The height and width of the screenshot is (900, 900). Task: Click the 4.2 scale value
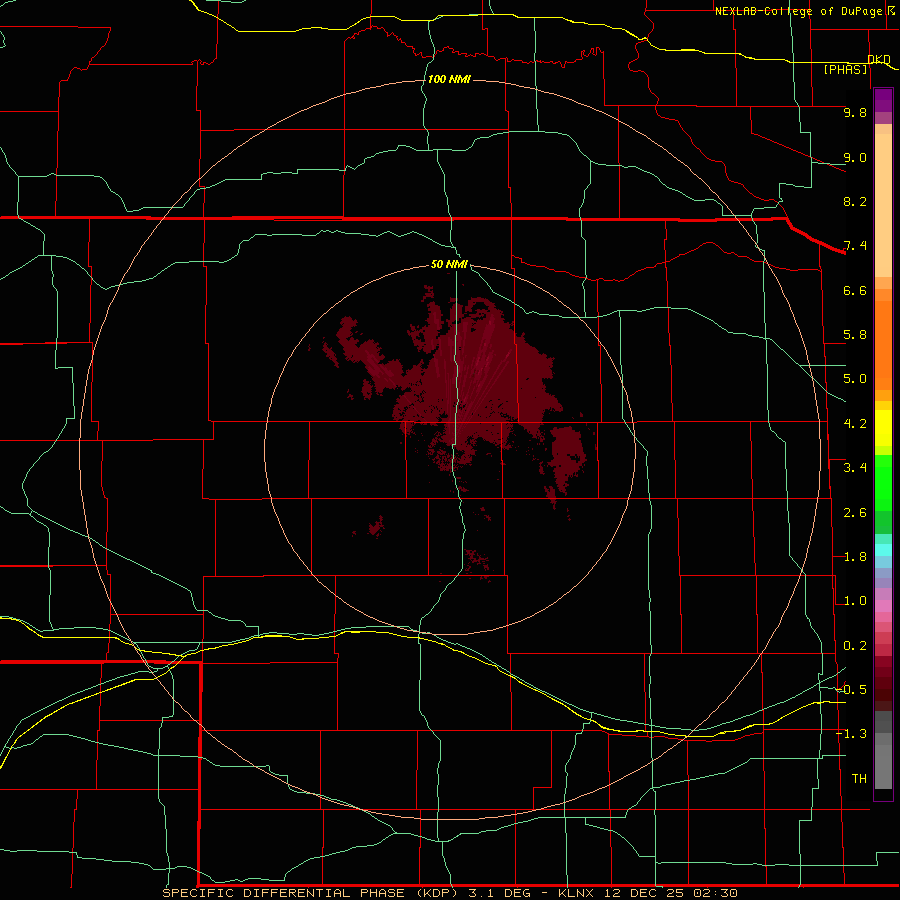tap(855, 424)
